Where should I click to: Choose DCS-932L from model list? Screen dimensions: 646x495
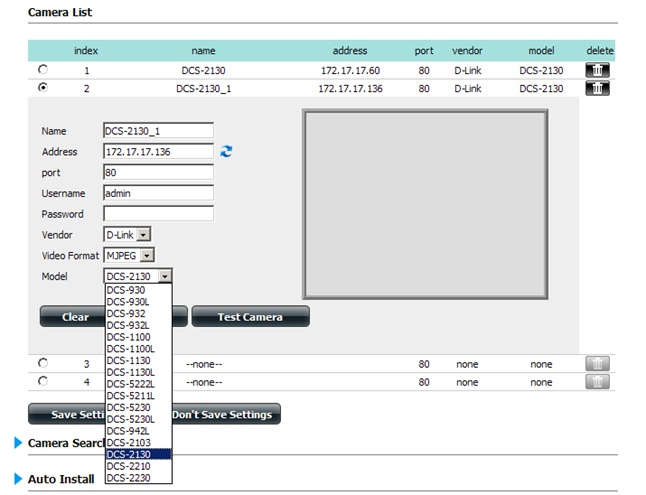pos(138,325)
